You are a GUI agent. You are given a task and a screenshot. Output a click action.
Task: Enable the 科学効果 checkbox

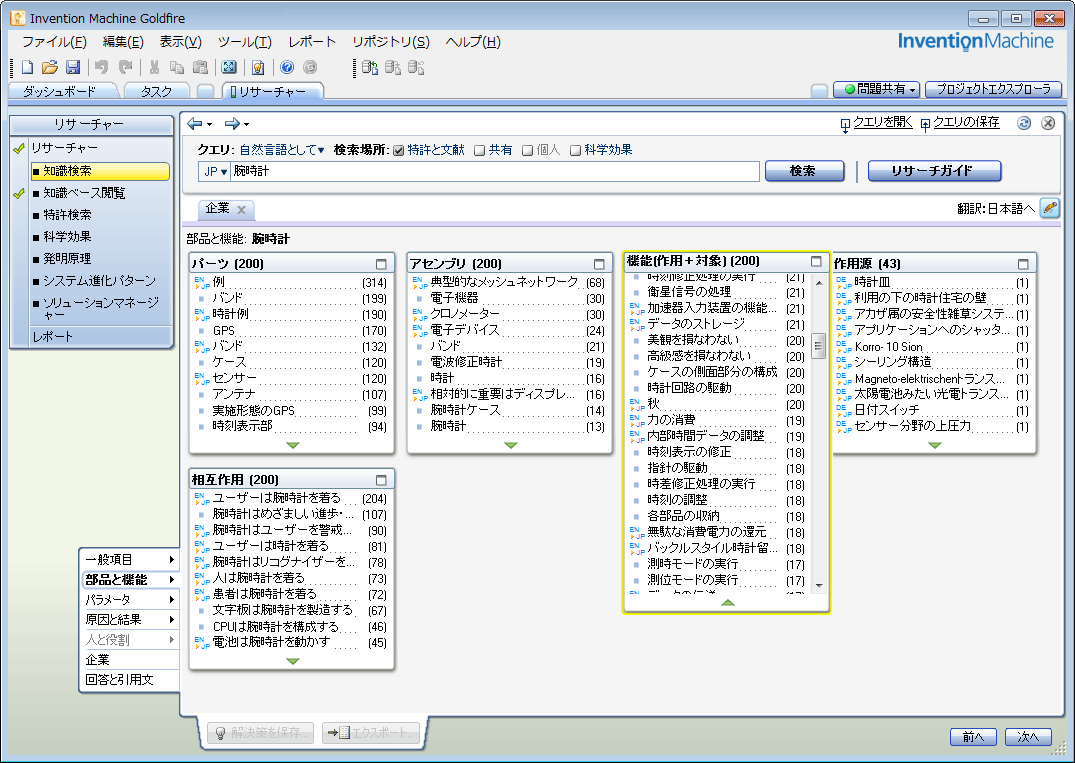point(575,150)
